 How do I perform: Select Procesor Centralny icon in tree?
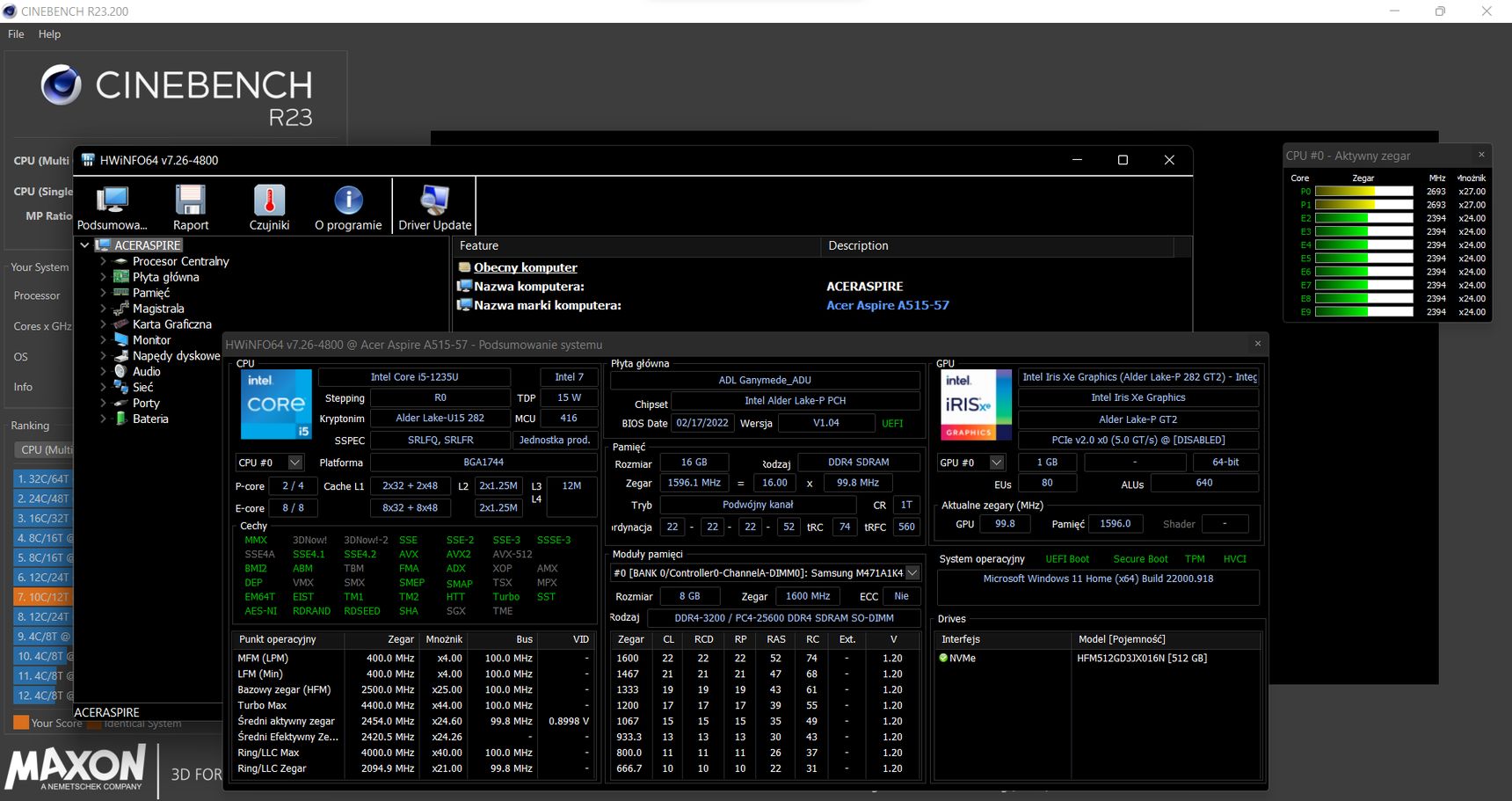[121, 261]
